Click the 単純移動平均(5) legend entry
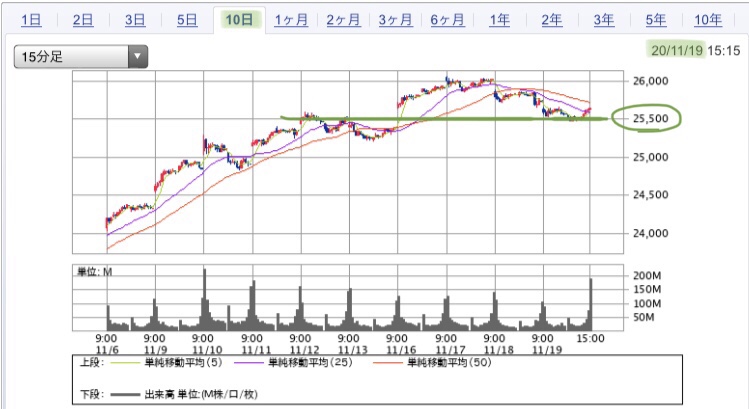Screen dimensions: 749x409 pos(183,363)
